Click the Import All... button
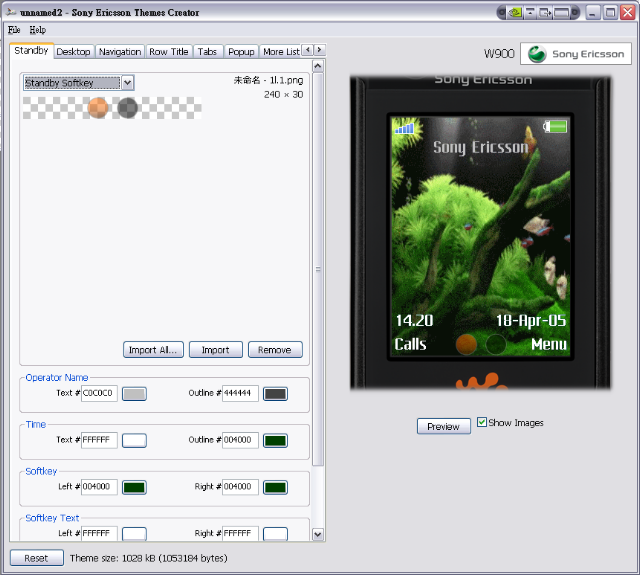This screenshot has width=640, height=575. 153,350
